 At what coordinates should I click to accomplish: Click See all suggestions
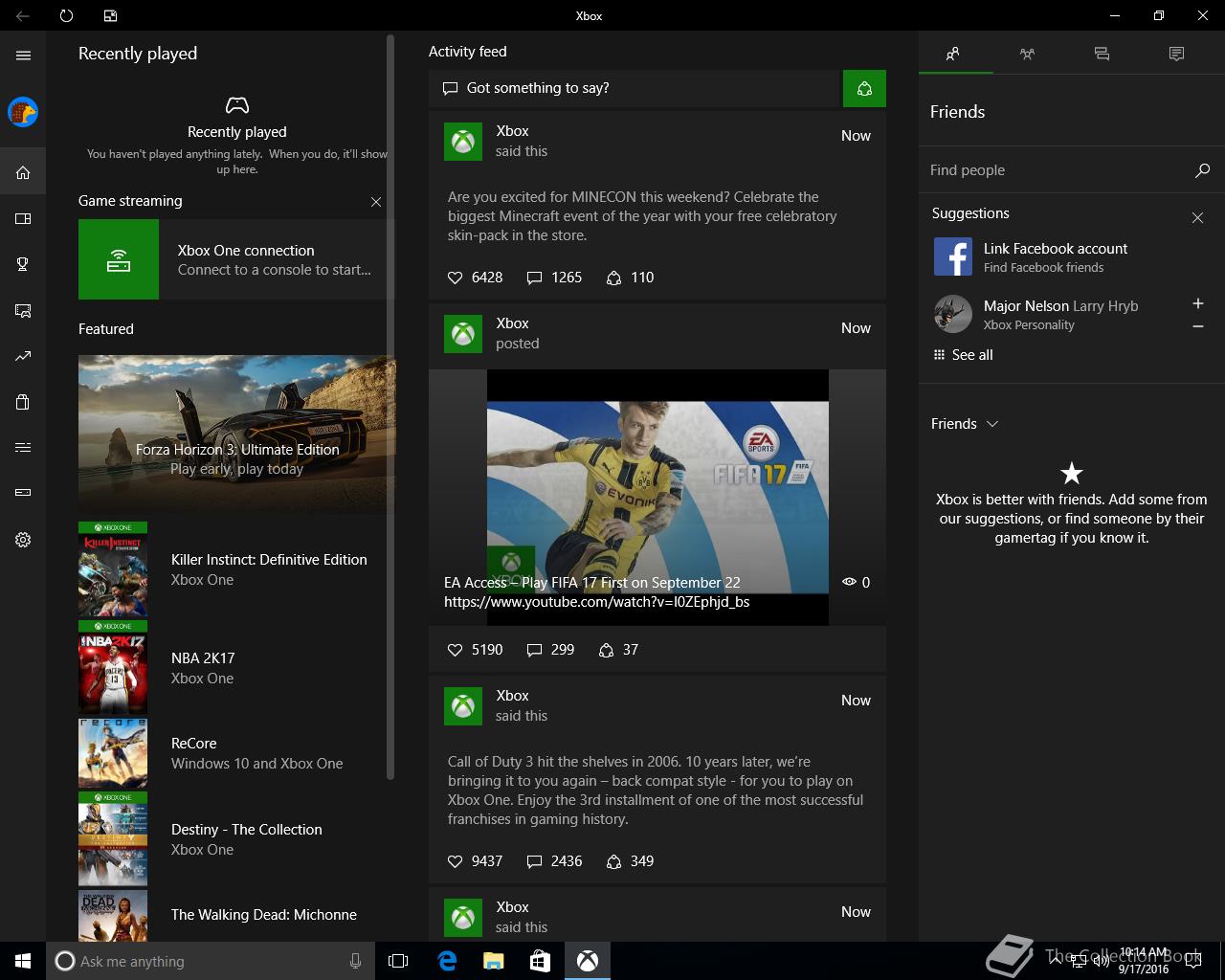tap(963, 355)
